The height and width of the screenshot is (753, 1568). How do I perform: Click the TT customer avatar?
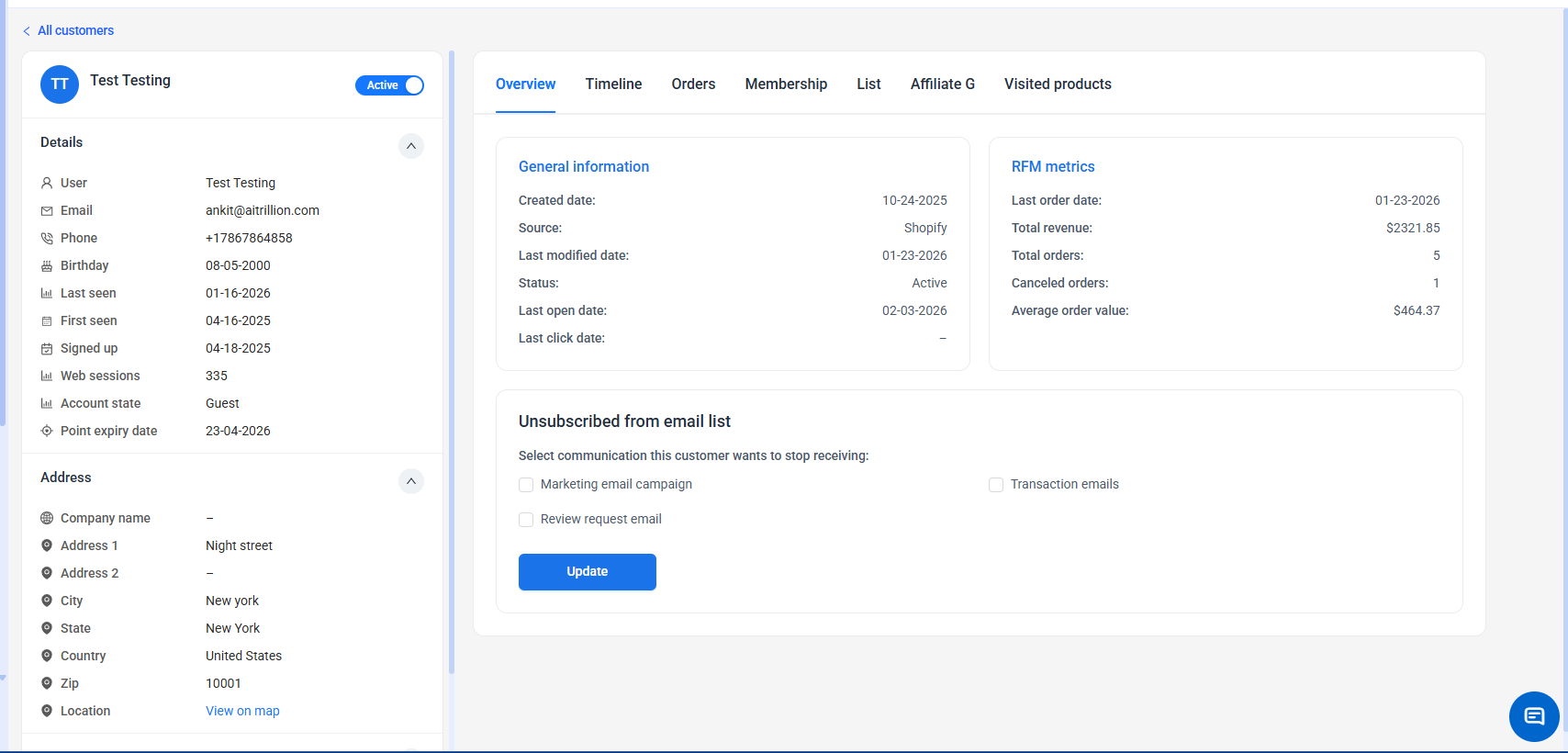point(60,84)
